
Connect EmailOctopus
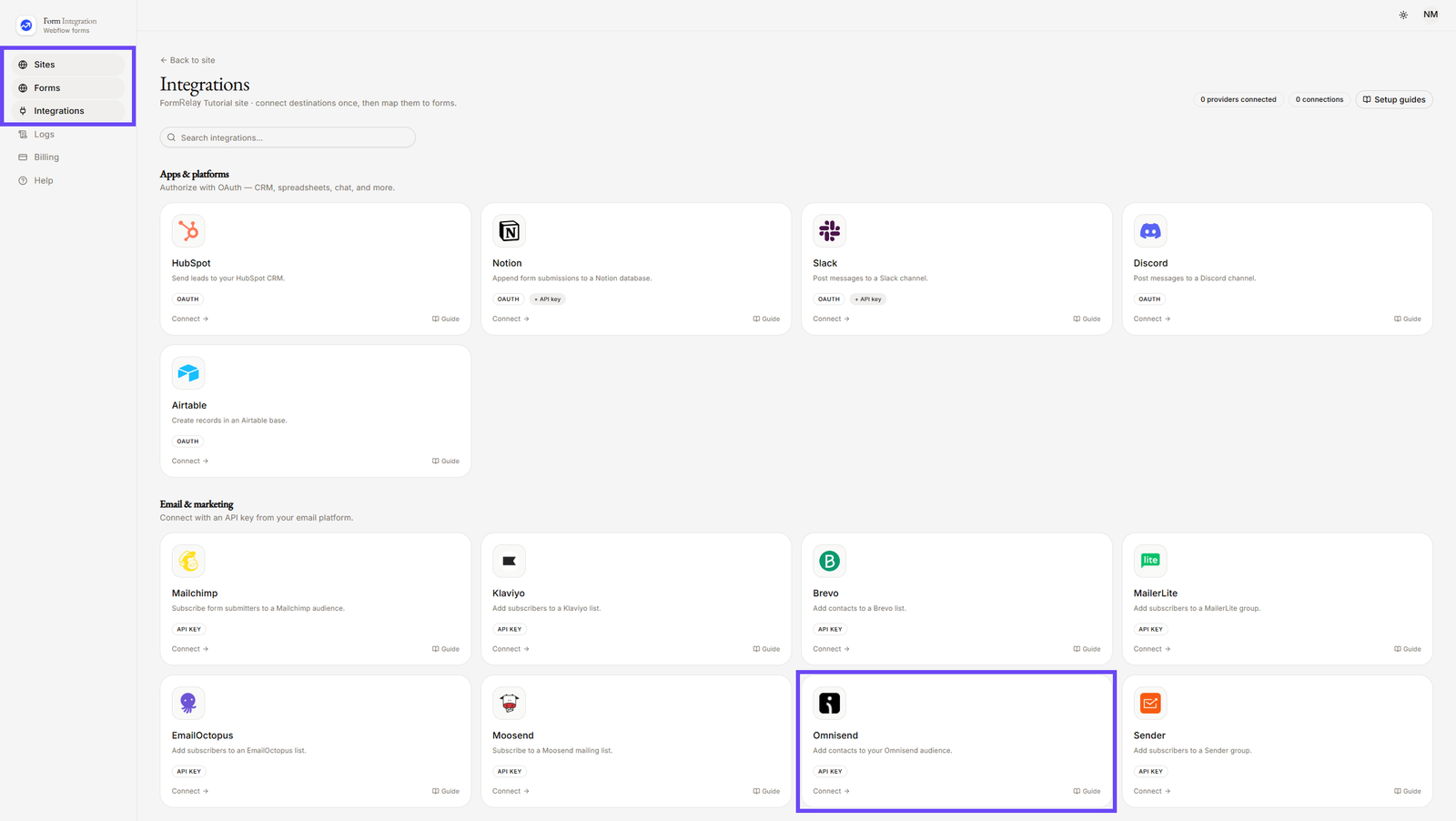point(190,791)
